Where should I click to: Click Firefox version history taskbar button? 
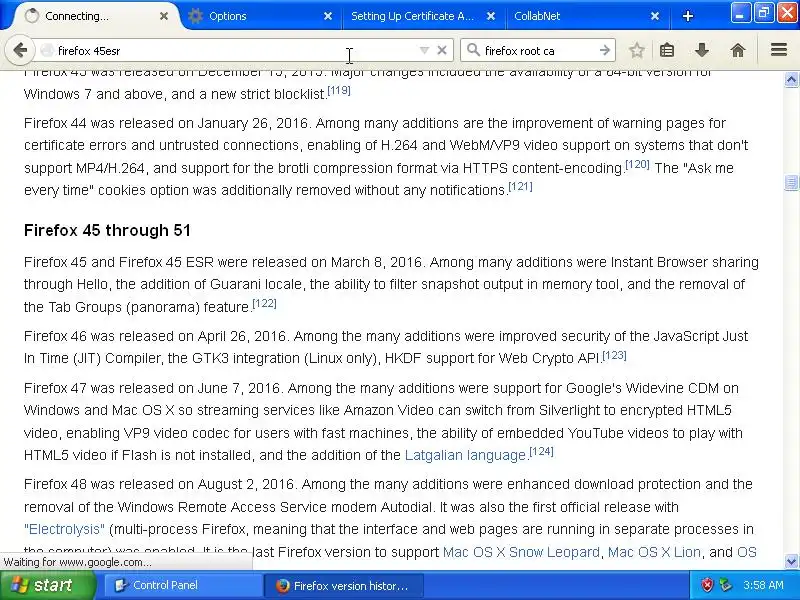[344, 585]
